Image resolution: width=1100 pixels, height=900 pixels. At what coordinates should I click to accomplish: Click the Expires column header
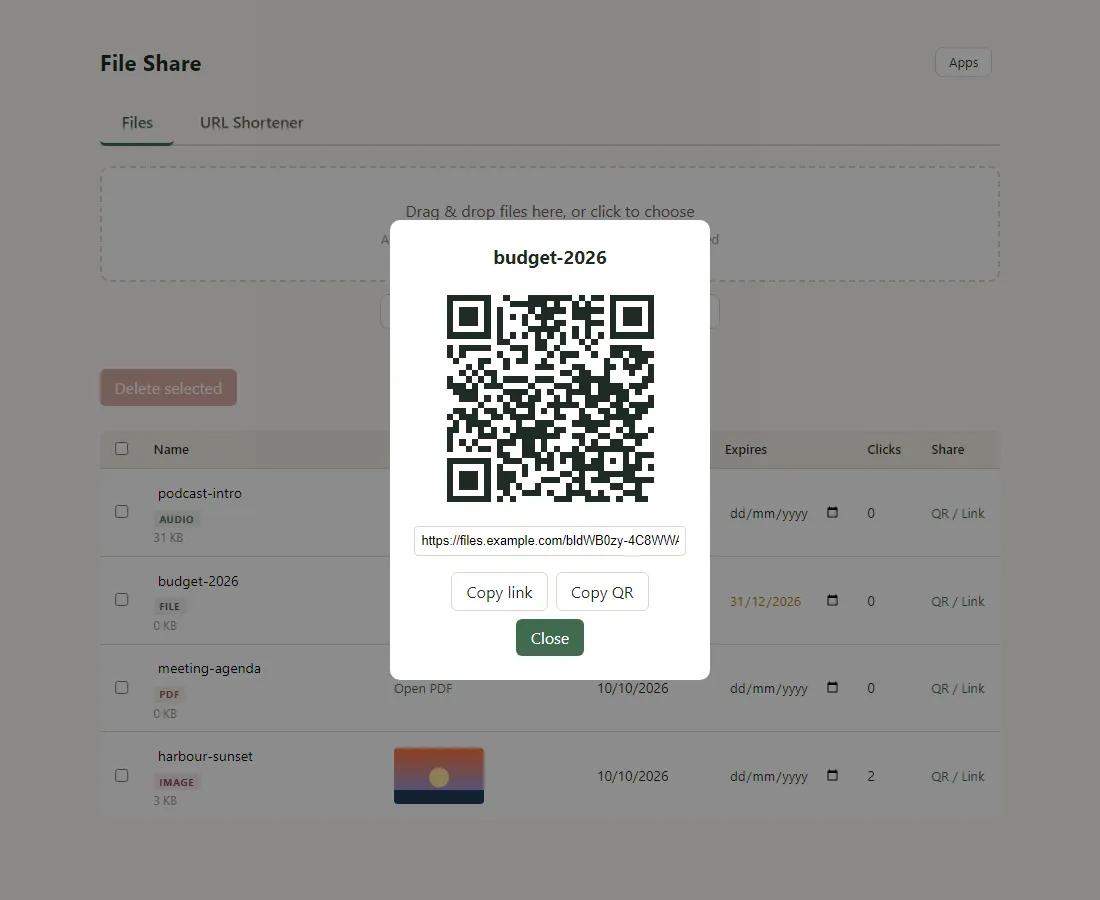(746, 450)
